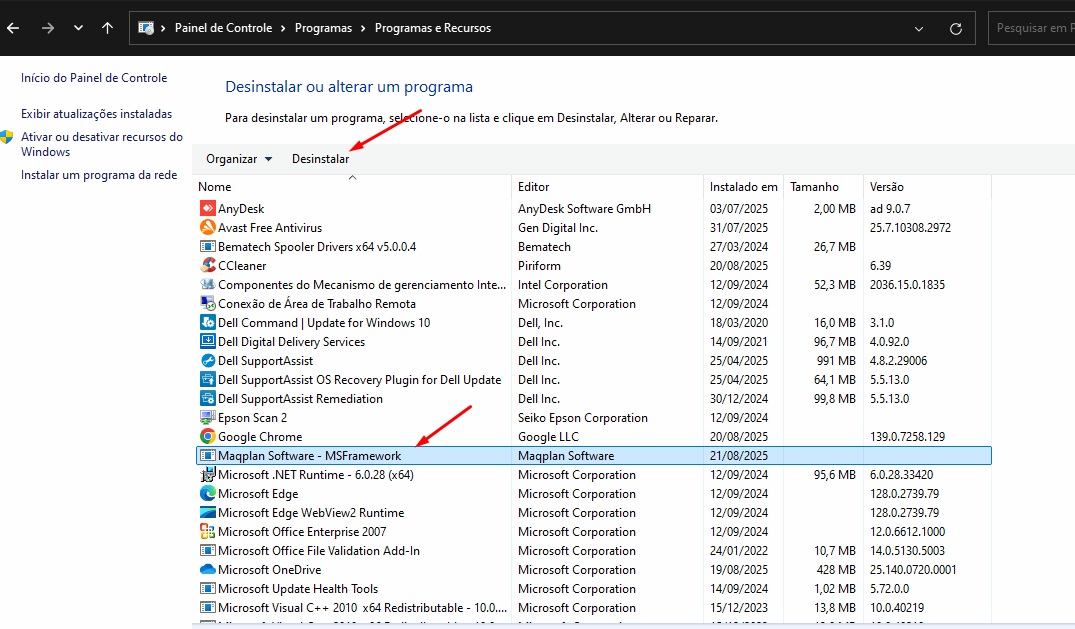The width and height of the screenshot is (1075, 629).
Task: Select Dell SupportAssist Remediation icon
Action: pos(207,399)
